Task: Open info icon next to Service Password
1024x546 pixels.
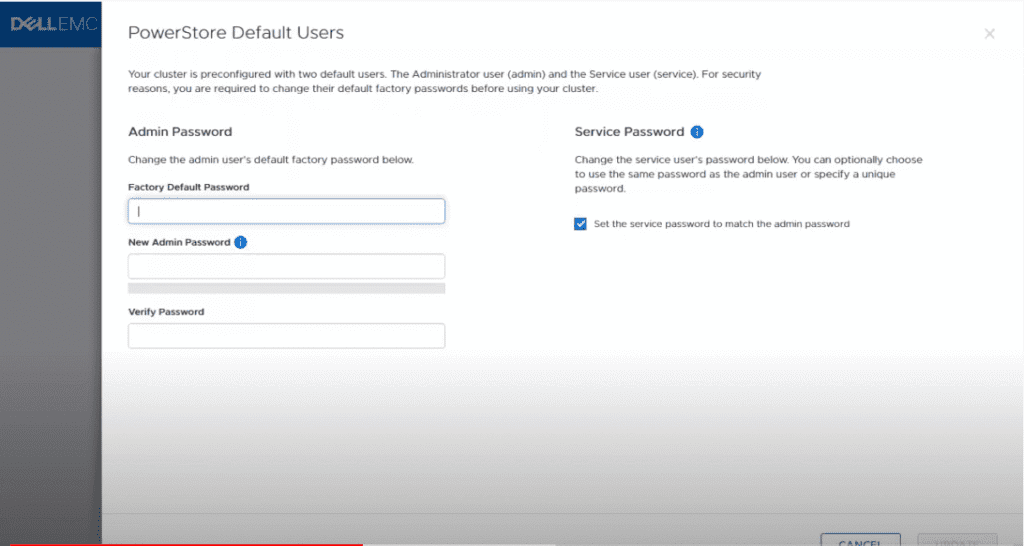Action: point(697,132)
